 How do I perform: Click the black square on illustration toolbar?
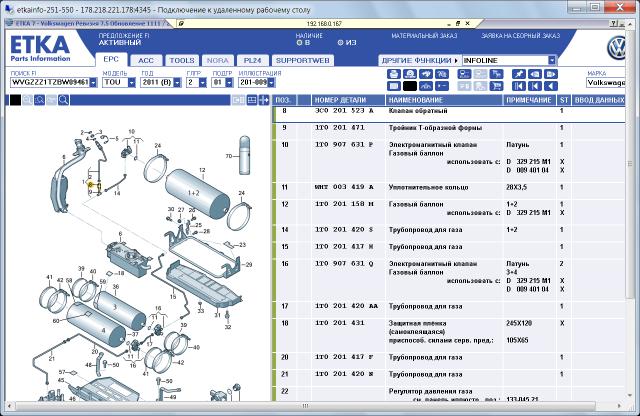[15, 100]
